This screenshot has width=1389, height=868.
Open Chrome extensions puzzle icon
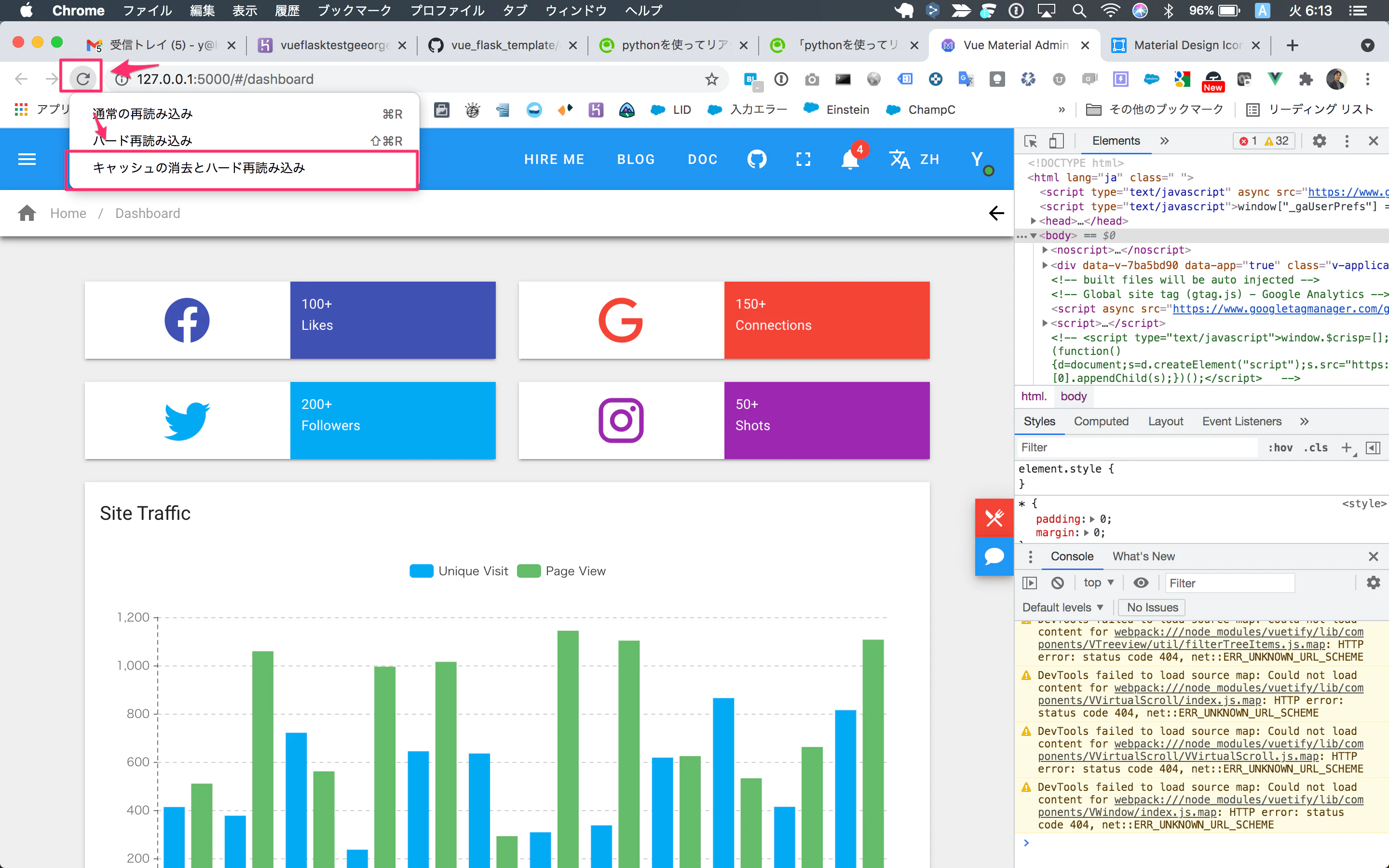[1306, 79]
